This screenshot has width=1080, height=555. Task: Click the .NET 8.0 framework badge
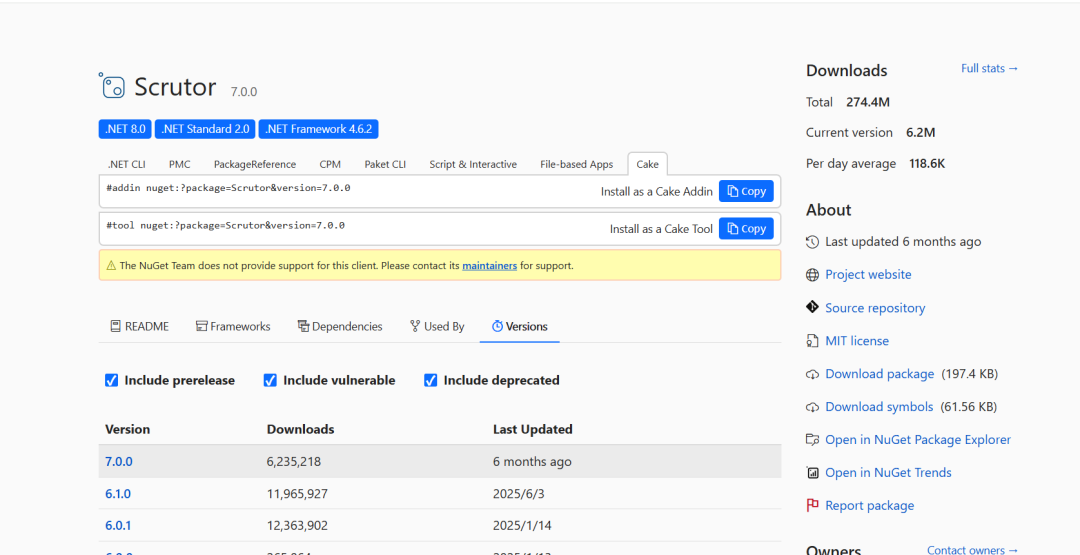point(125,129)
